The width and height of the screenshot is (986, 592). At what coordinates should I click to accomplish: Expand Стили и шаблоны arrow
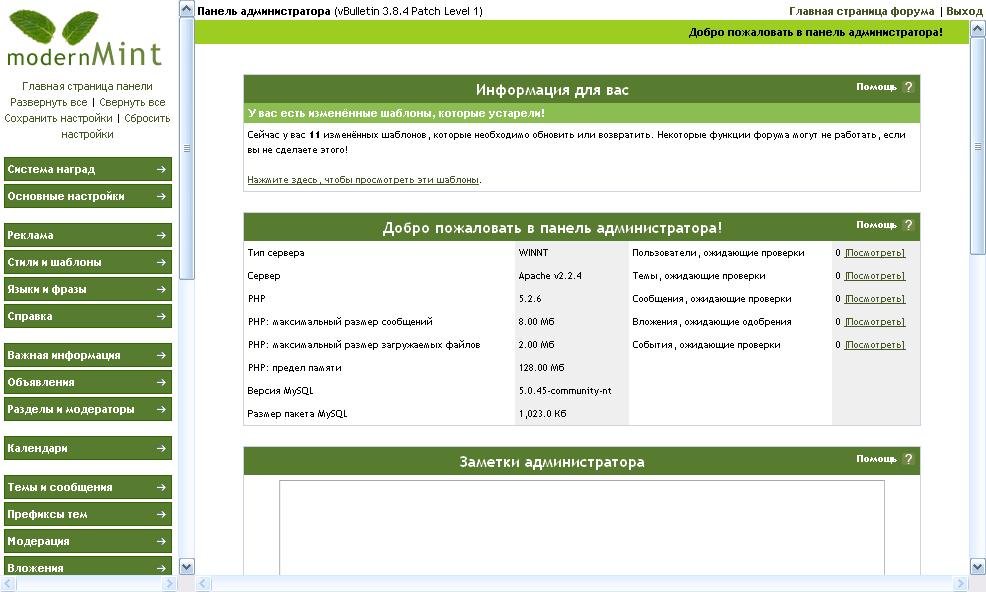tap(161, 262)
